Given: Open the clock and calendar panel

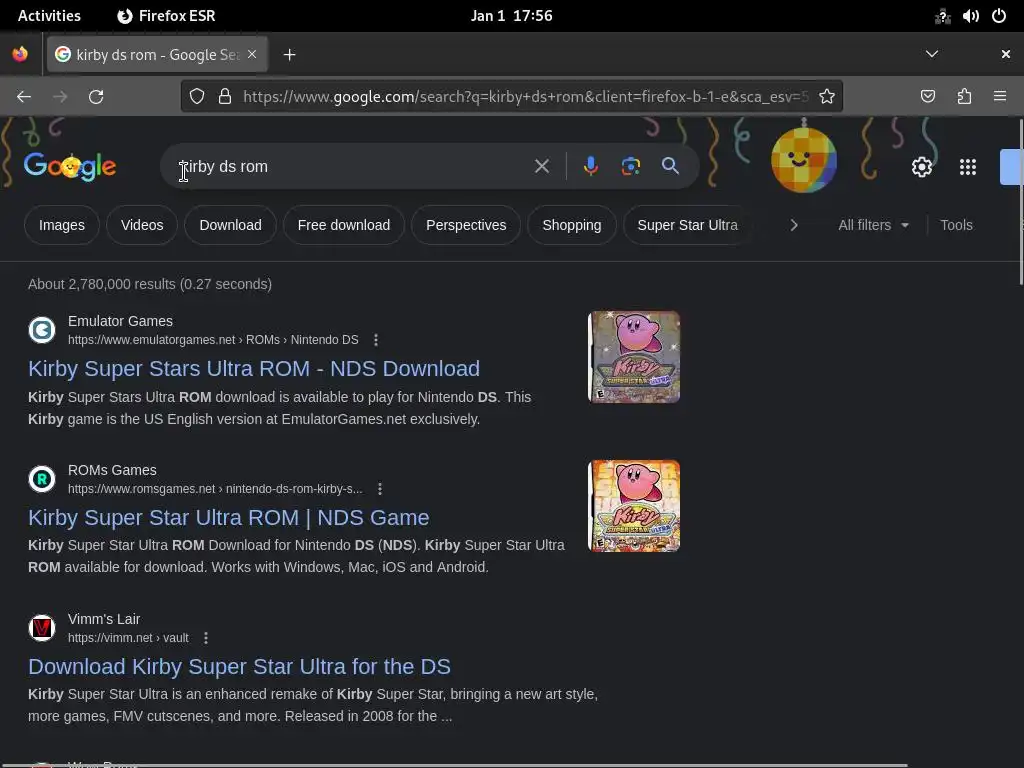Looking at the screenshot, I should pos(511,16).
